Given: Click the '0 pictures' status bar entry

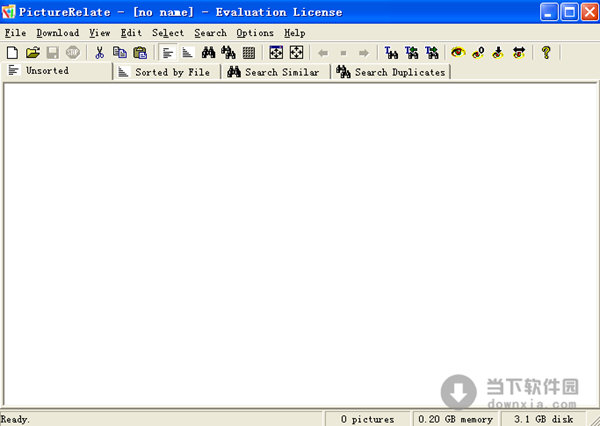Looking at the screenshot, I should (367, 419).
